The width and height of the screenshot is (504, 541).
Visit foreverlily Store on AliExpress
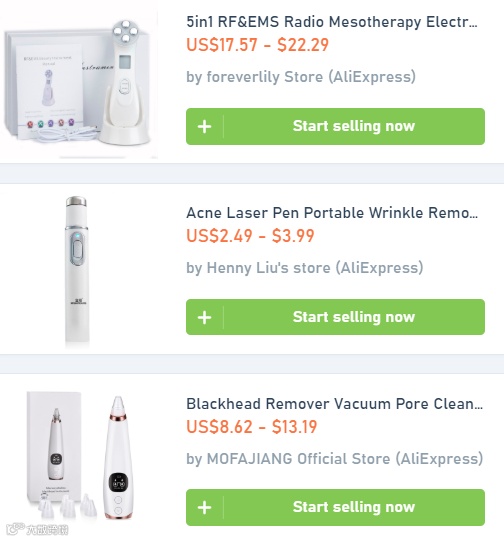[301, 77]
